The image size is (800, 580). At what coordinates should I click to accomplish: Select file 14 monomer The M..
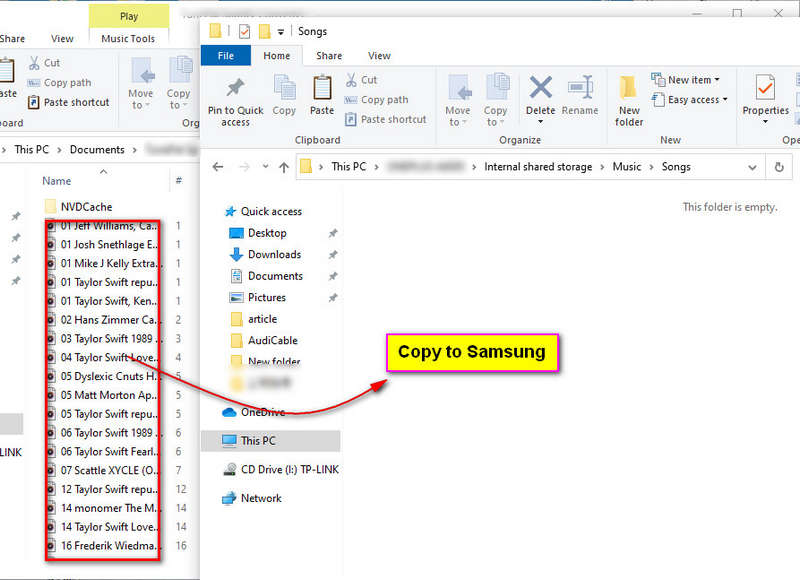coord(102,508)
